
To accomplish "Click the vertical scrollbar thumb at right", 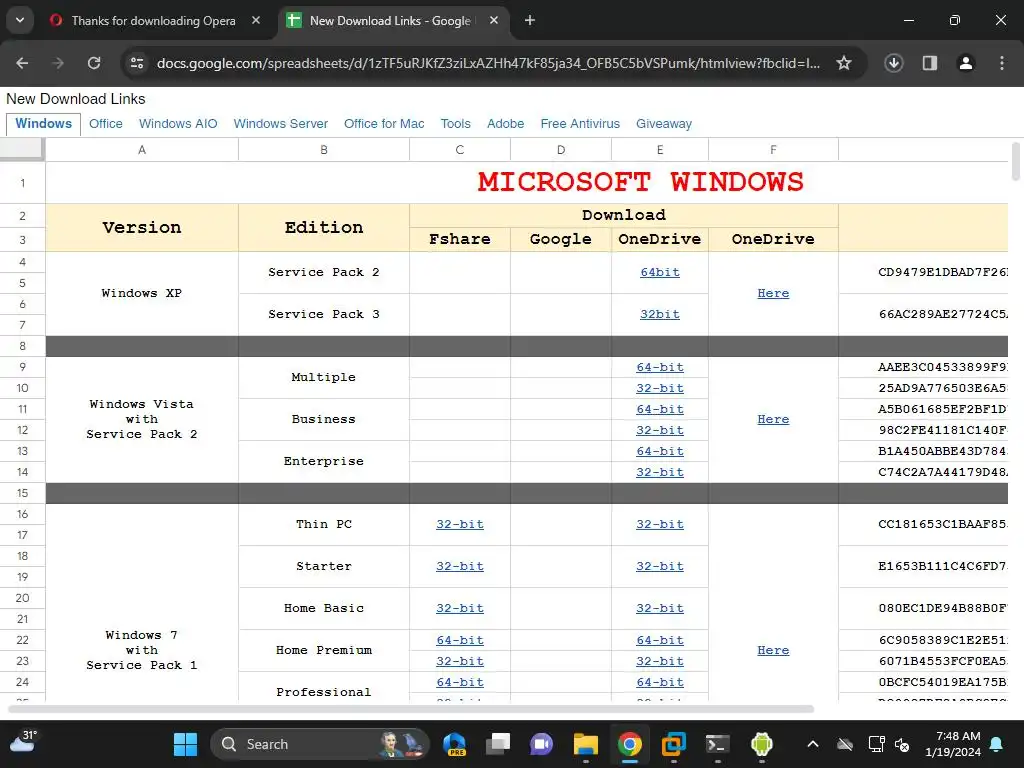I will pyautogui.click(x=1016, y=161).
